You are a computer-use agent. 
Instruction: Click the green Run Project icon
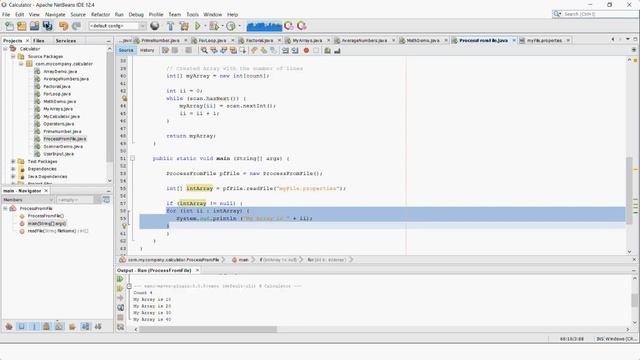tap(198, 26)
